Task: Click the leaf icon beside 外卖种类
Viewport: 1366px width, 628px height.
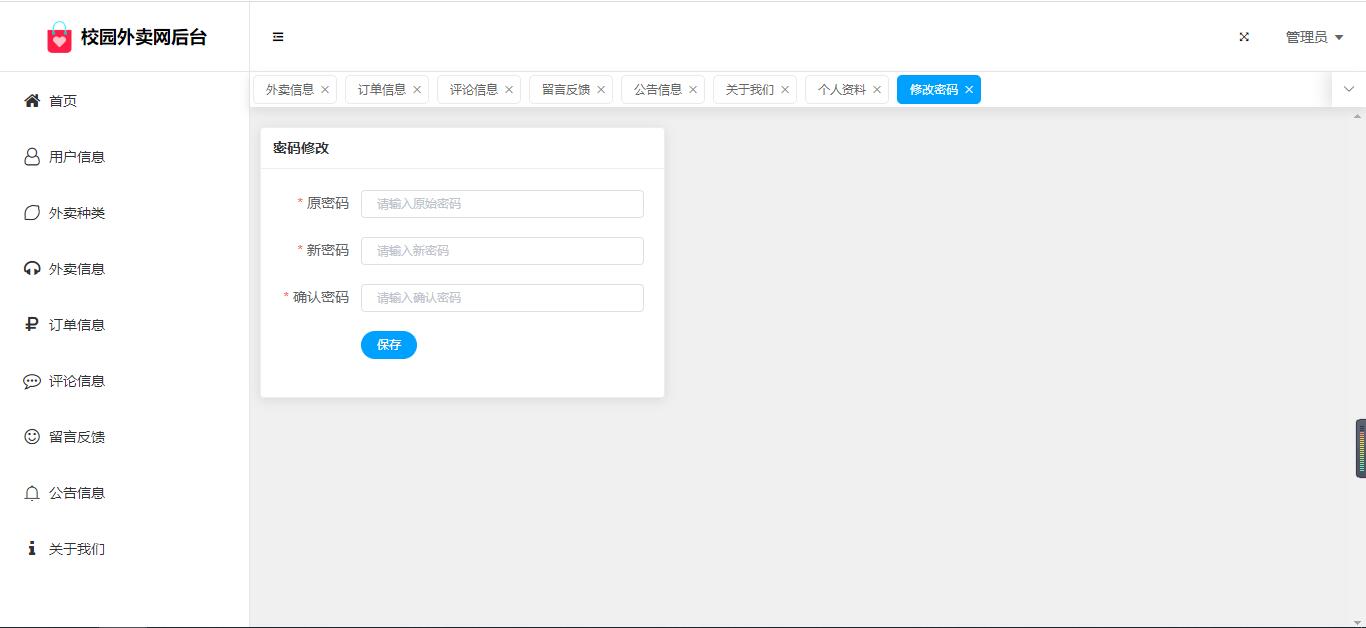Action: point(32,213)
